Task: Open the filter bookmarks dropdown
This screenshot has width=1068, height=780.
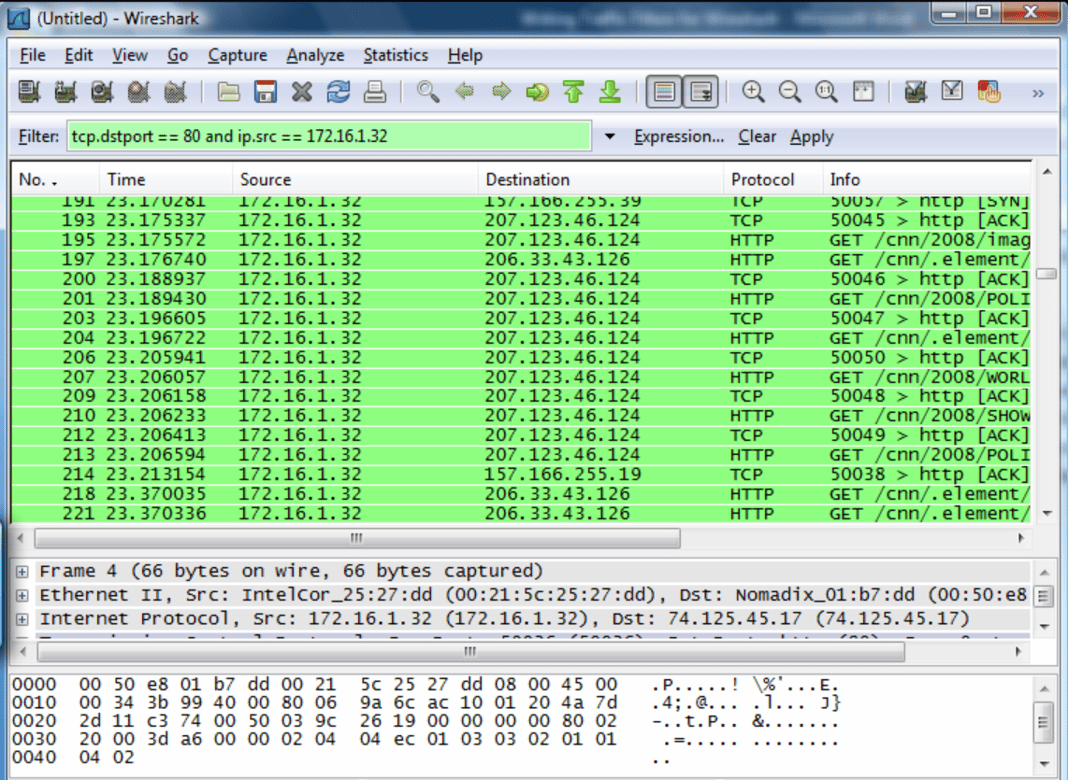Action: pos(610,136)
